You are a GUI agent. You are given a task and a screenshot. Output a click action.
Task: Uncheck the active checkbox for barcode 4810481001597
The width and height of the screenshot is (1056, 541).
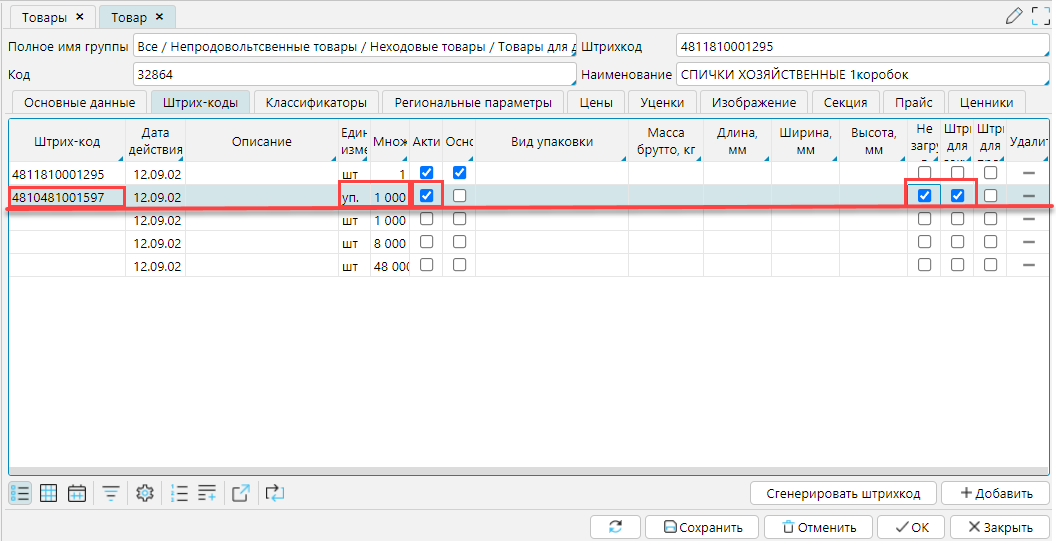click(x=427, y=196)
